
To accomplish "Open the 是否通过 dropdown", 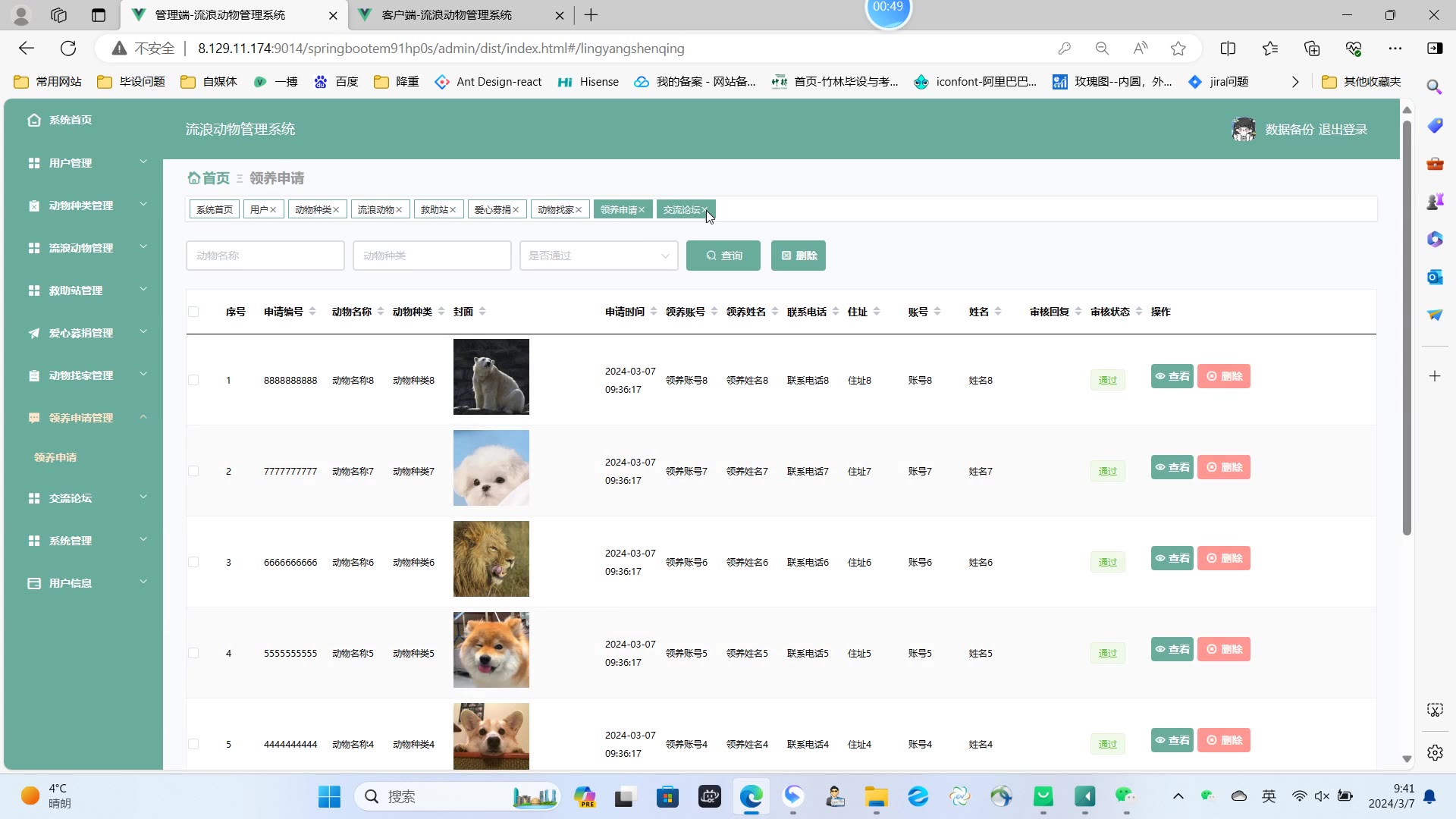I will click(x=598, y=256).
